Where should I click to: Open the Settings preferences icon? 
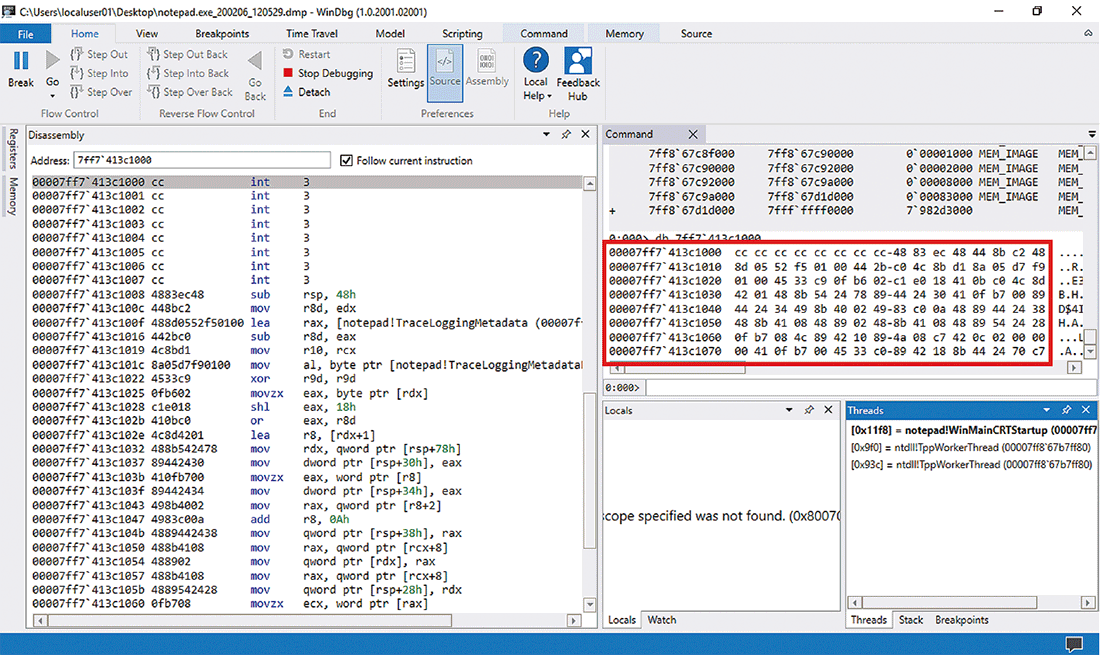tap(406, 62)
